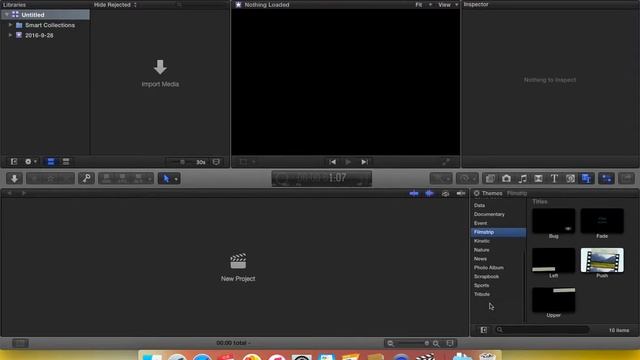
Task: Toggle snapping in timeline
Action: pos(461,193)
